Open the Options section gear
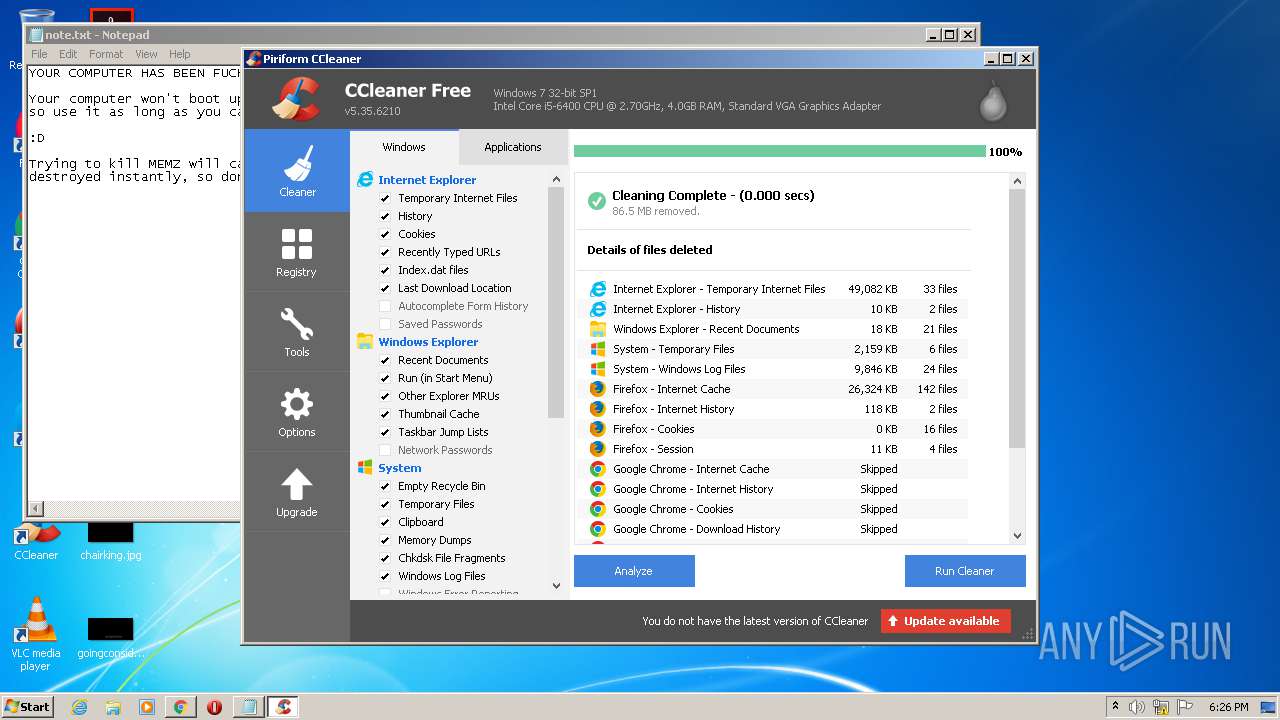Image resolution: width=1280 pixels, height=720 pixels. point(297,411)
